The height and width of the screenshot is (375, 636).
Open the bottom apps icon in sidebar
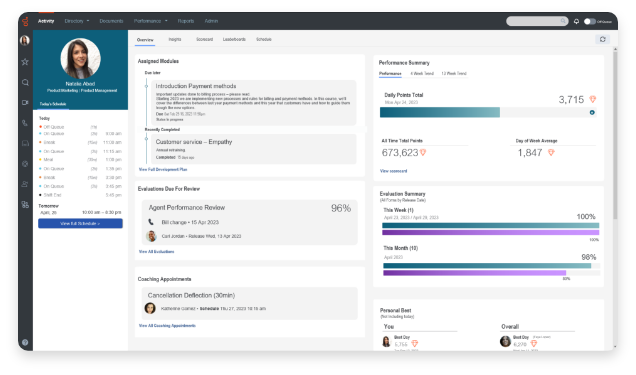point(25,204)
